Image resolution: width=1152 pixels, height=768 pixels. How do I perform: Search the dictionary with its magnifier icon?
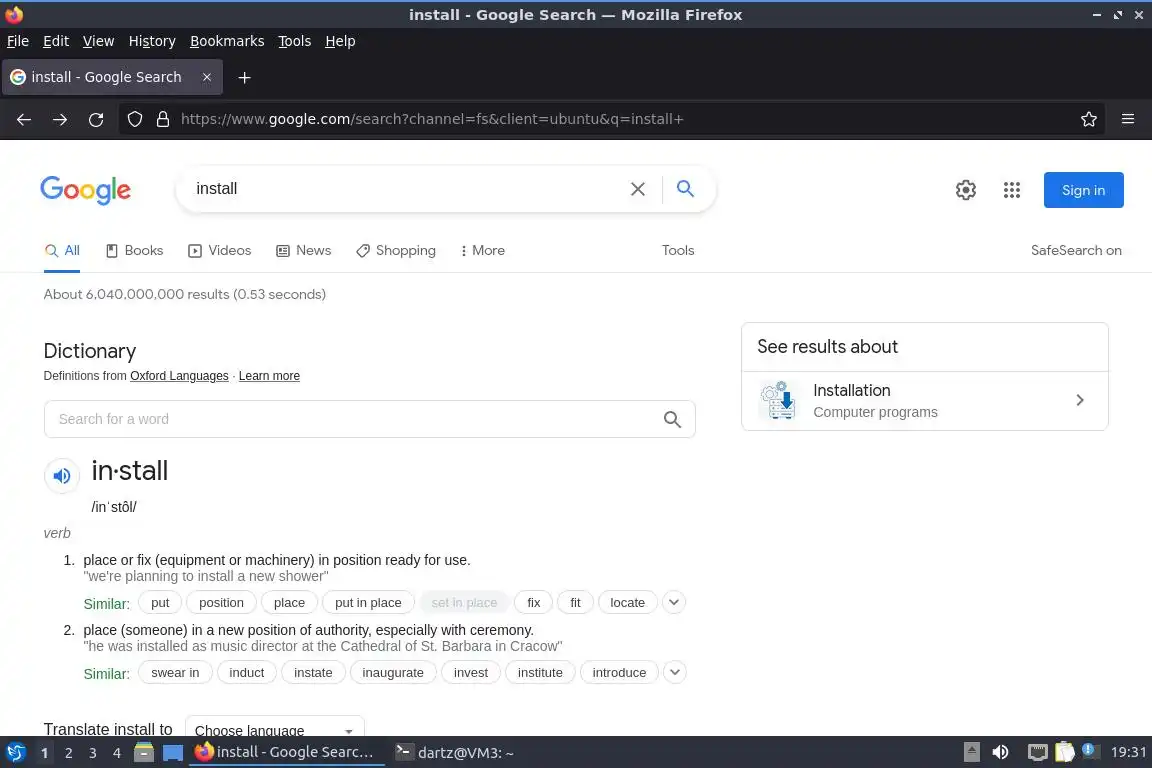pyautogui.click(x=672, y=419)
